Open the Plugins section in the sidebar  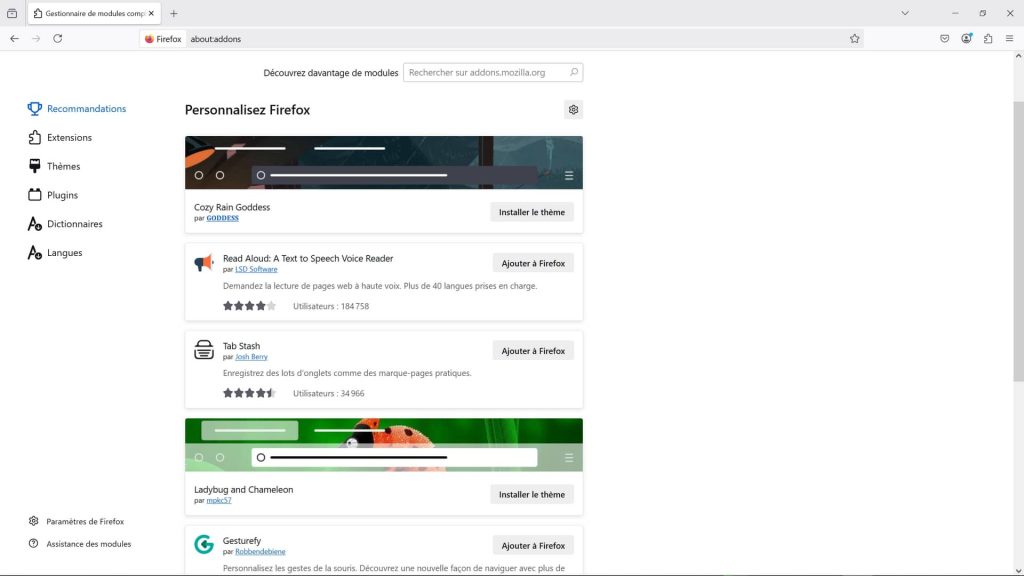[x=62, y=194]
